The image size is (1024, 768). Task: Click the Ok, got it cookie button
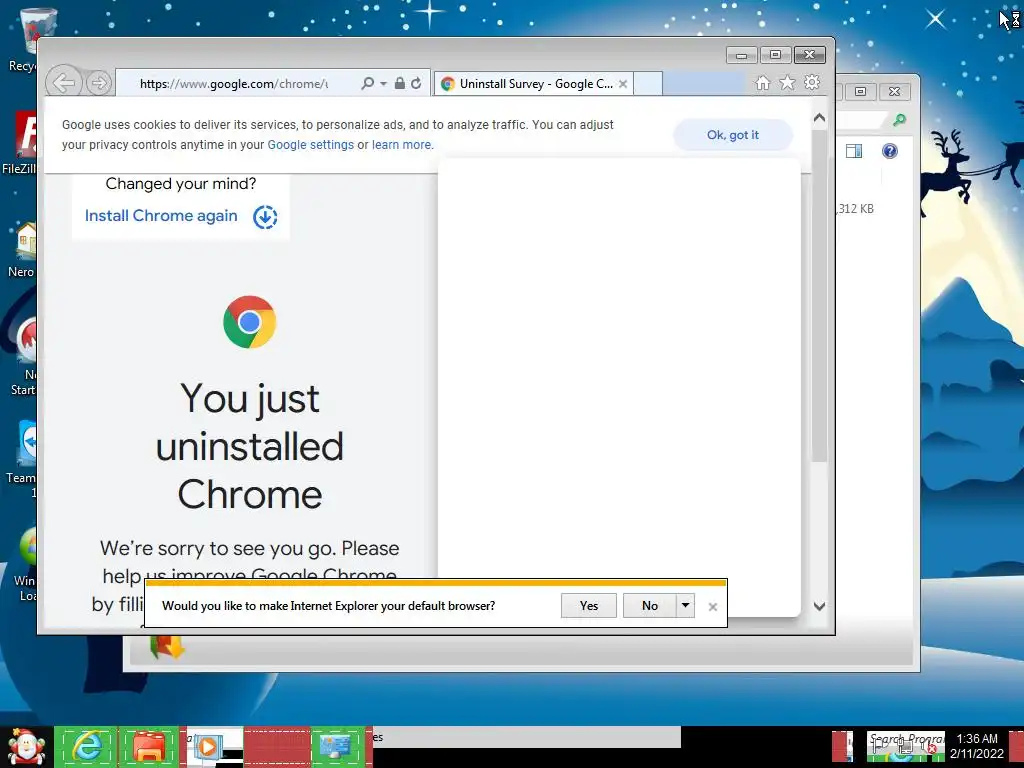click(x=733, y=135)
